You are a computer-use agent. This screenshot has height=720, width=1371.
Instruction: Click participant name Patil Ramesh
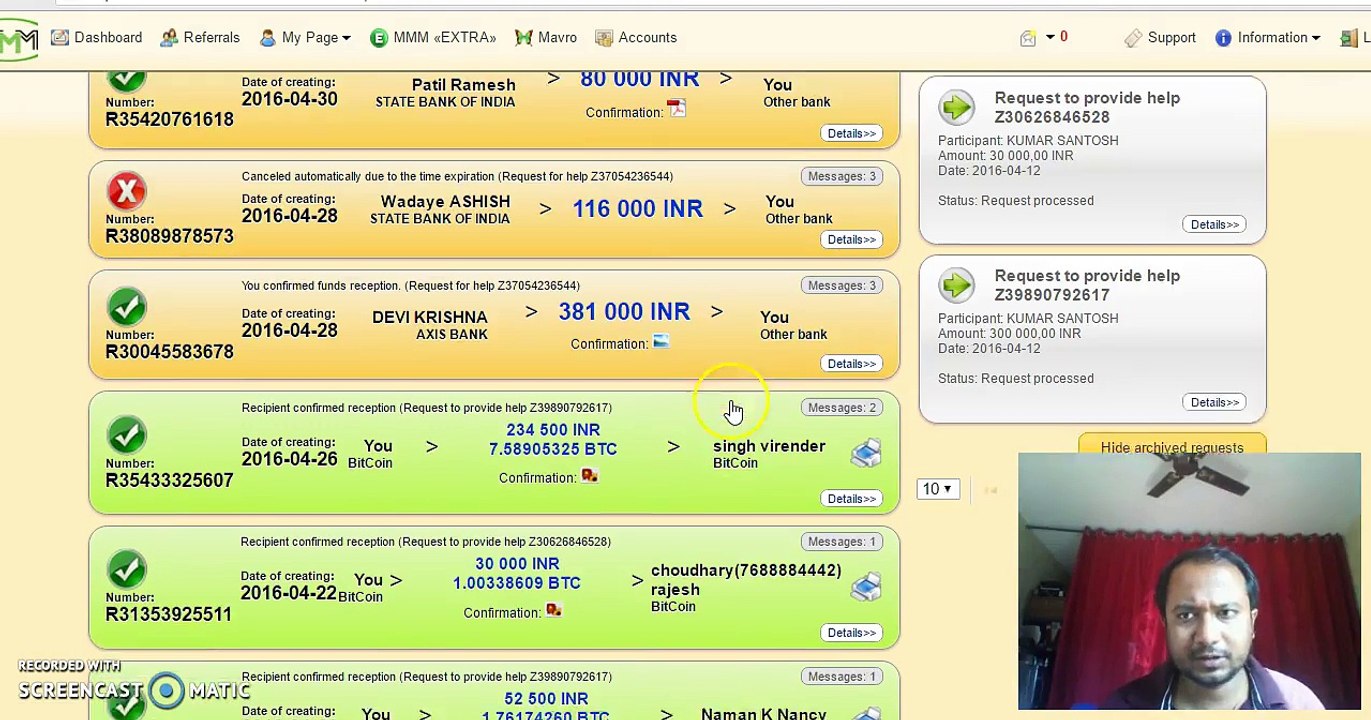tap(464, 85)
